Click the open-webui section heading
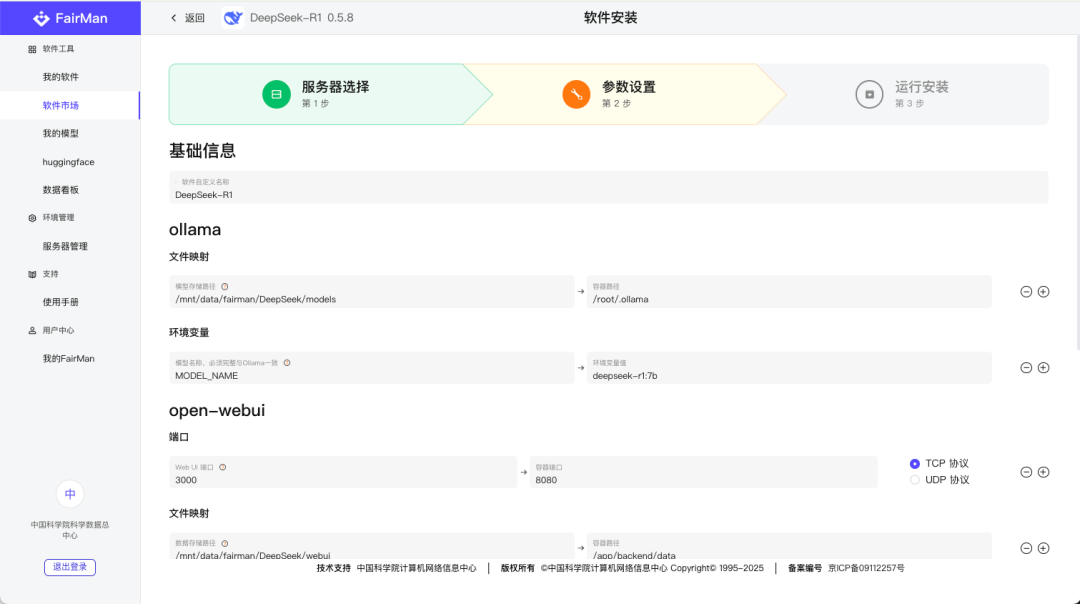 217,410
